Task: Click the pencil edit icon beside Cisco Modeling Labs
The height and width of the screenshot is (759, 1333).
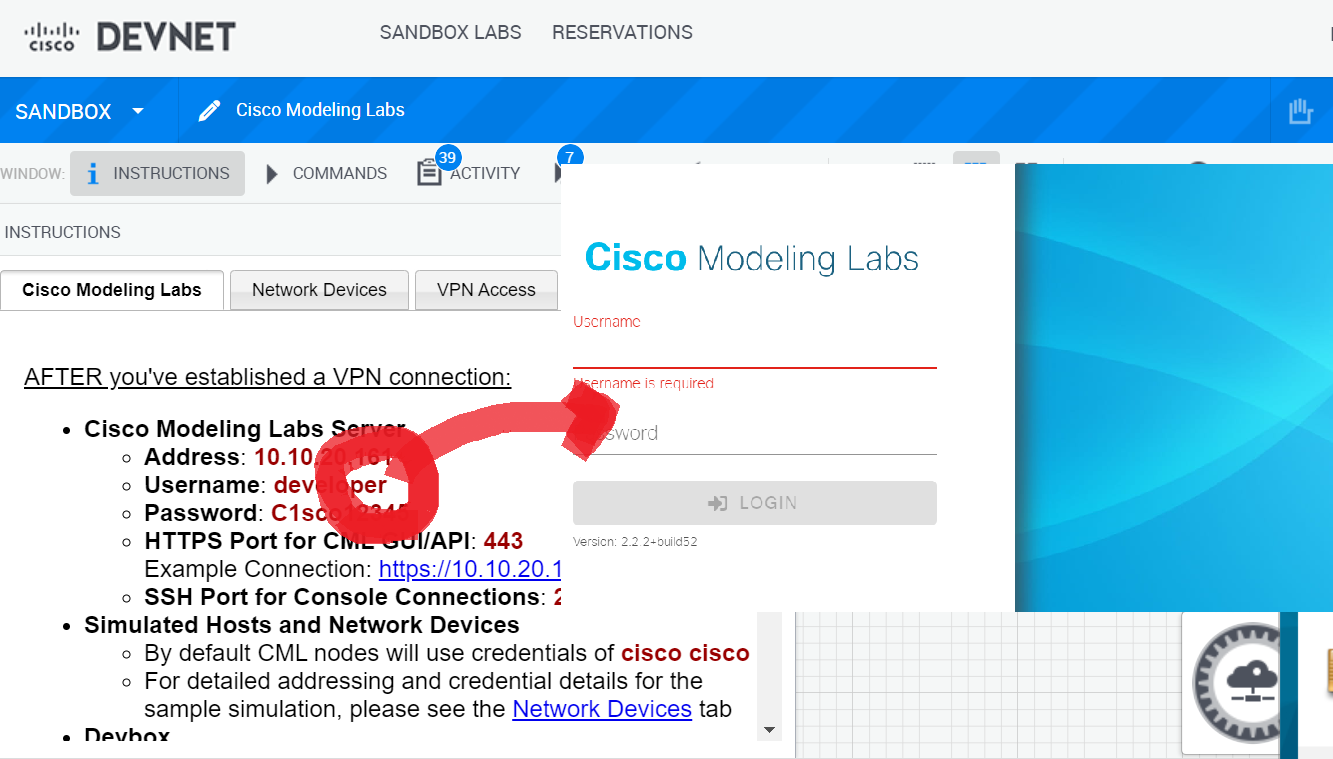Action: point(209,111)
